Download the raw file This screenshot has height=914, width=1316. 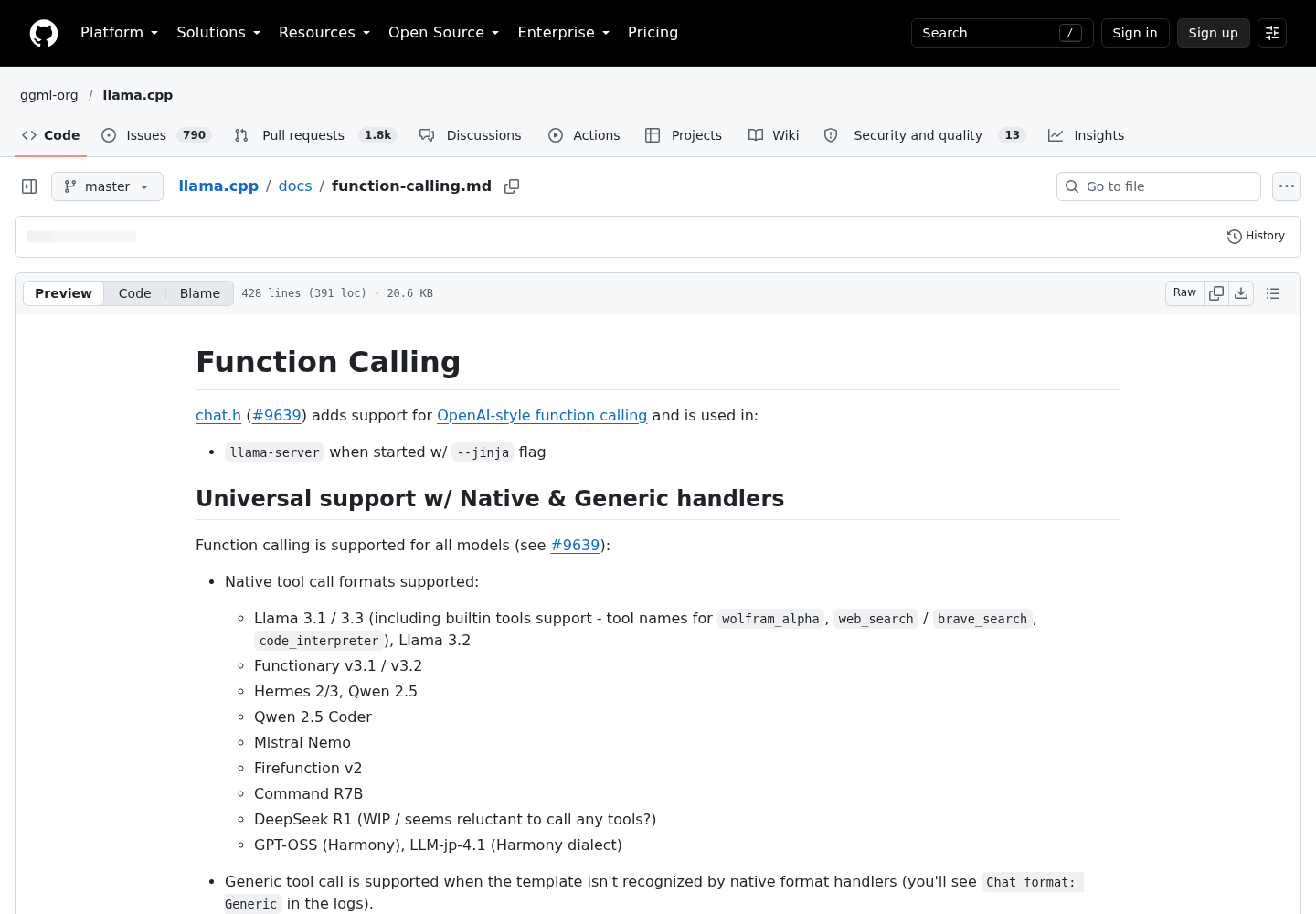click(1241, 293)
